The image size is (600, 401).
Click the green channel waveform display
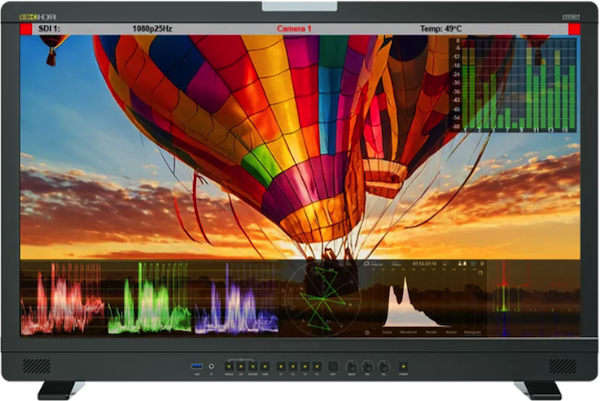pos(149,299)
